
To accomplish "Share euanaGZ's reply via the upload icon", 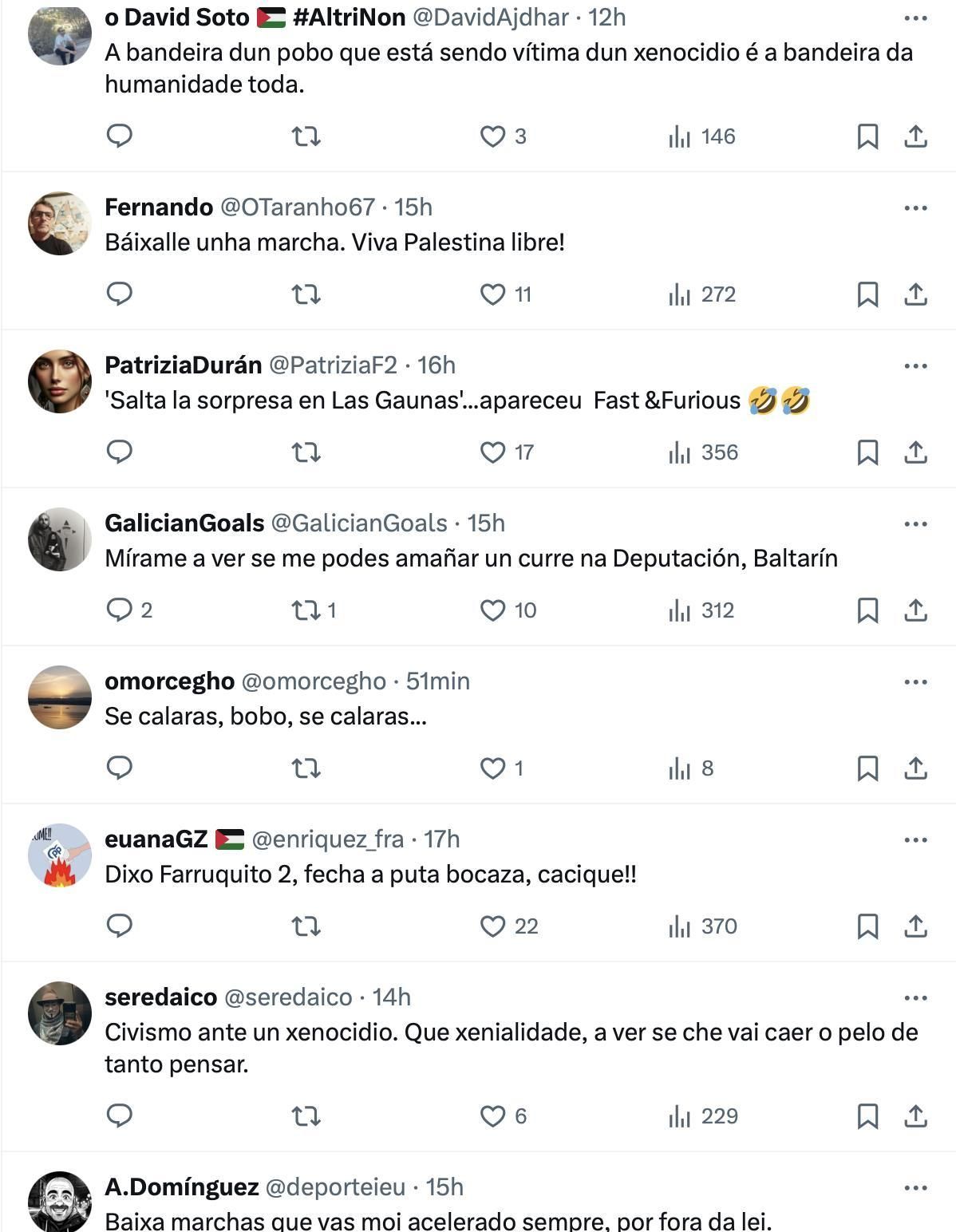I will tap(915, 926).
